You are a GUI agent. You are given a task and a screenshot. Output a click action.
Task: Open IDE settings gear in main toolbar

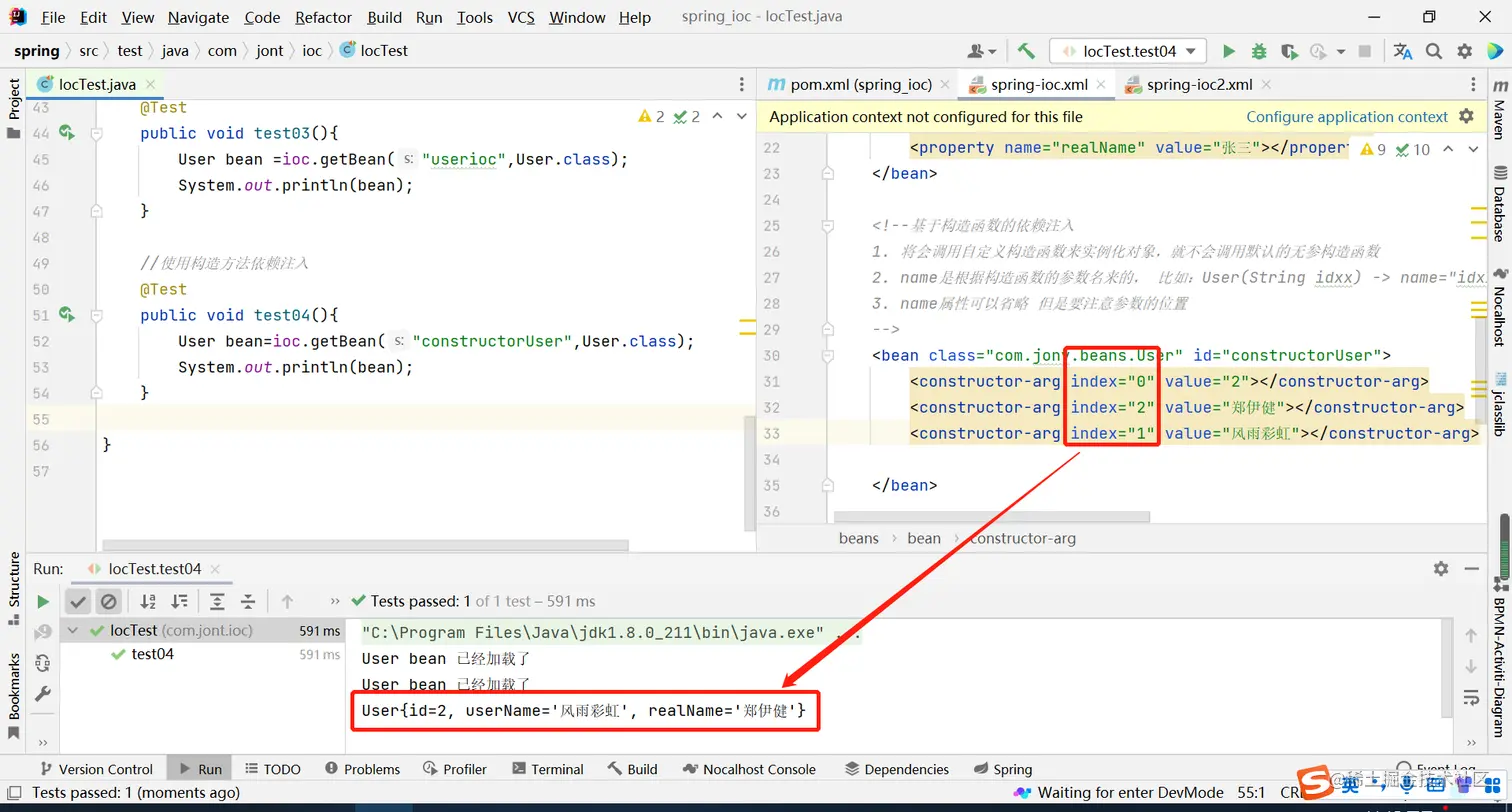(1465, 51)
